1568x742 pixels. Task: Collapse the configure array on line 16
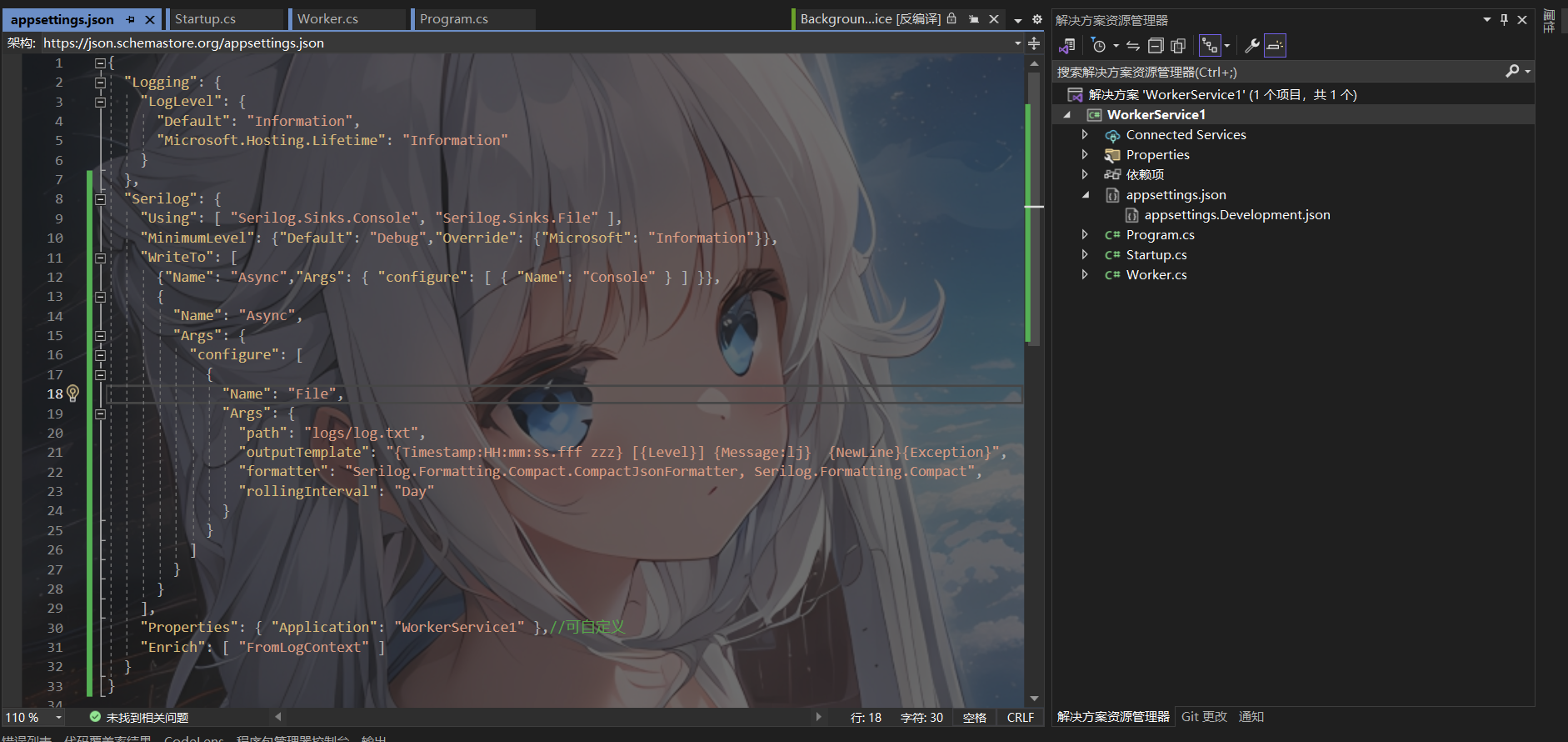tap(100, 355)
